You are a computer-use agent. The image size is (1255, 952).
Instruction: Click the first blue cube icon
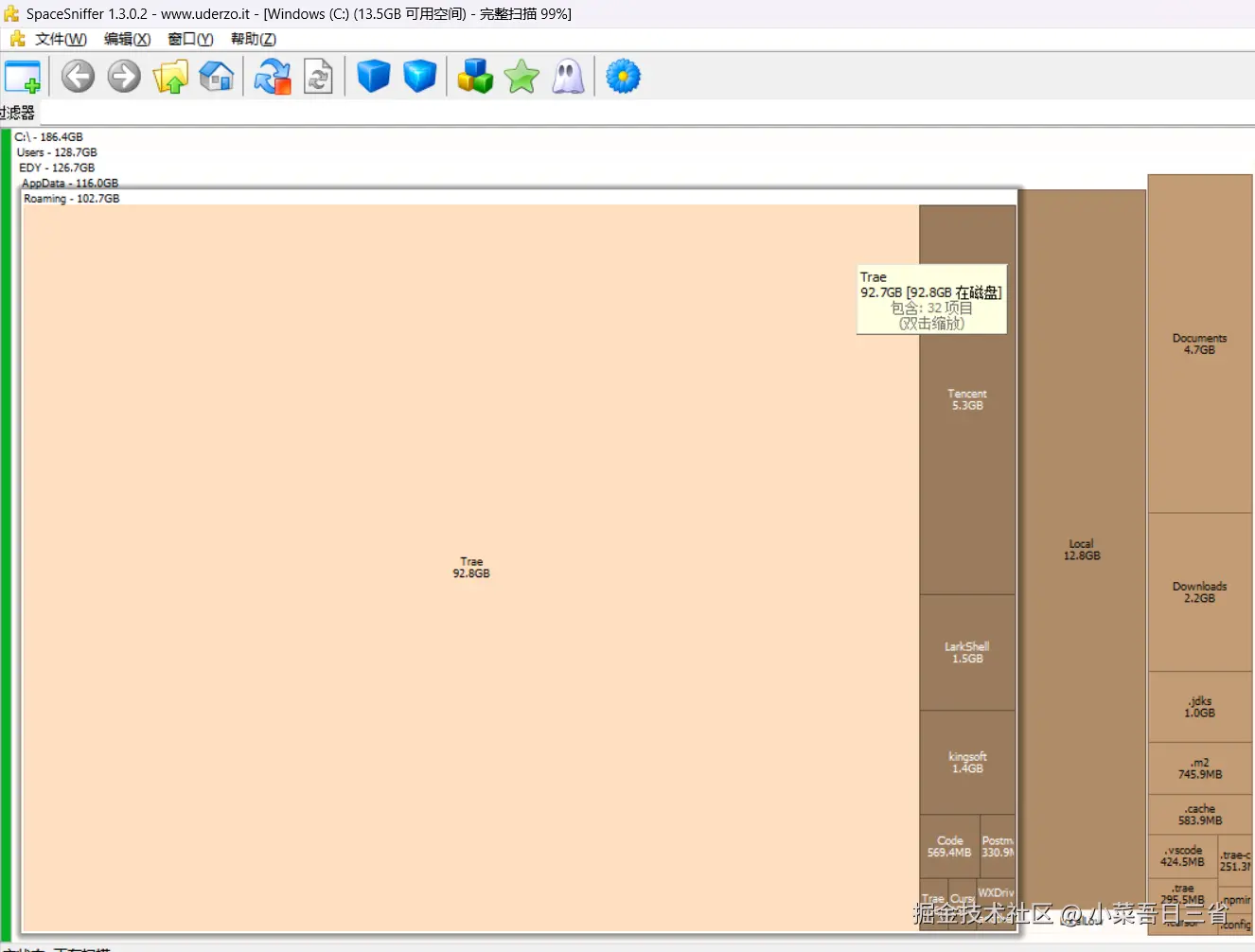pyautogui.click(x=373, y=77)
